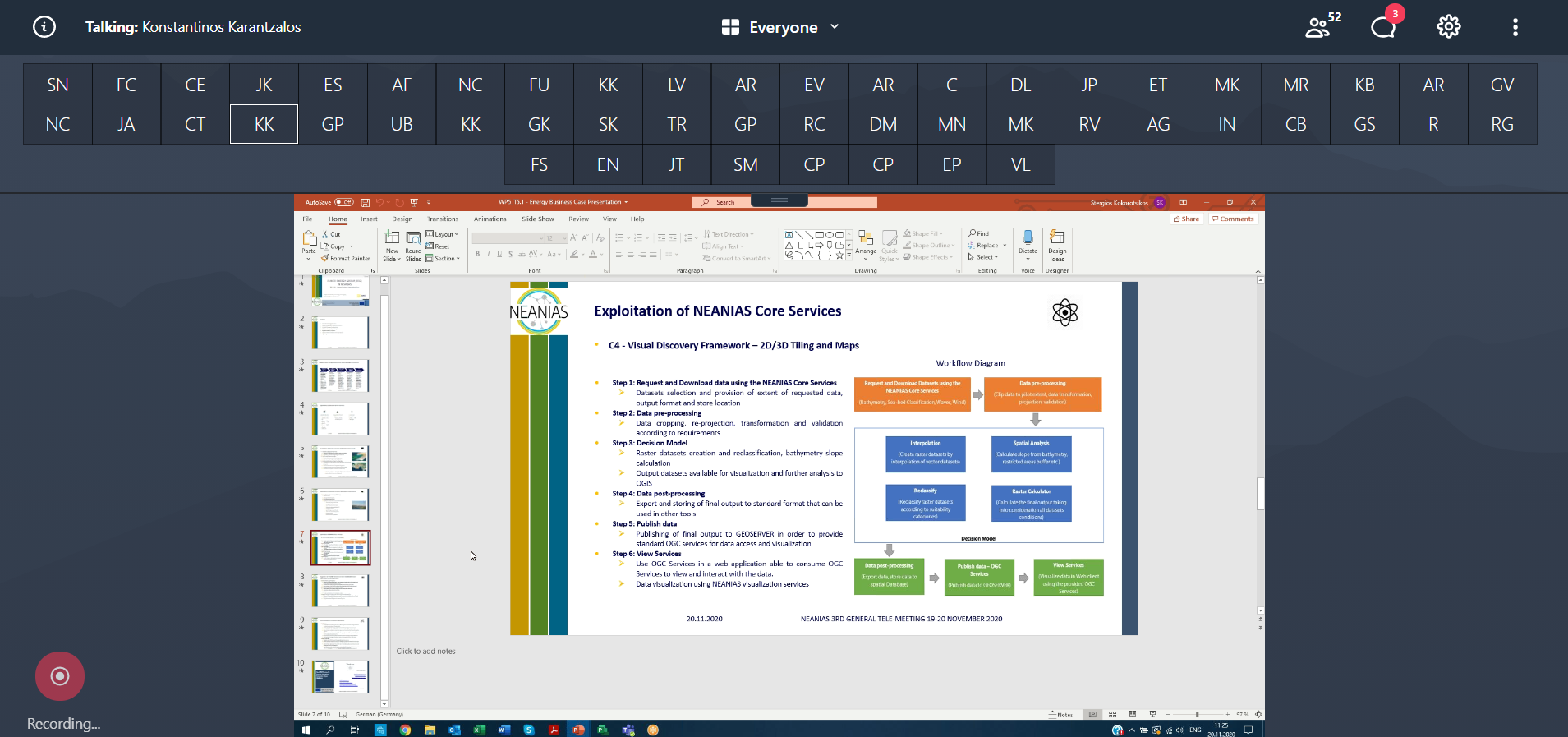Open the File tab
Viewport: 1568px width, 737px height.
[x=307, y=219]
